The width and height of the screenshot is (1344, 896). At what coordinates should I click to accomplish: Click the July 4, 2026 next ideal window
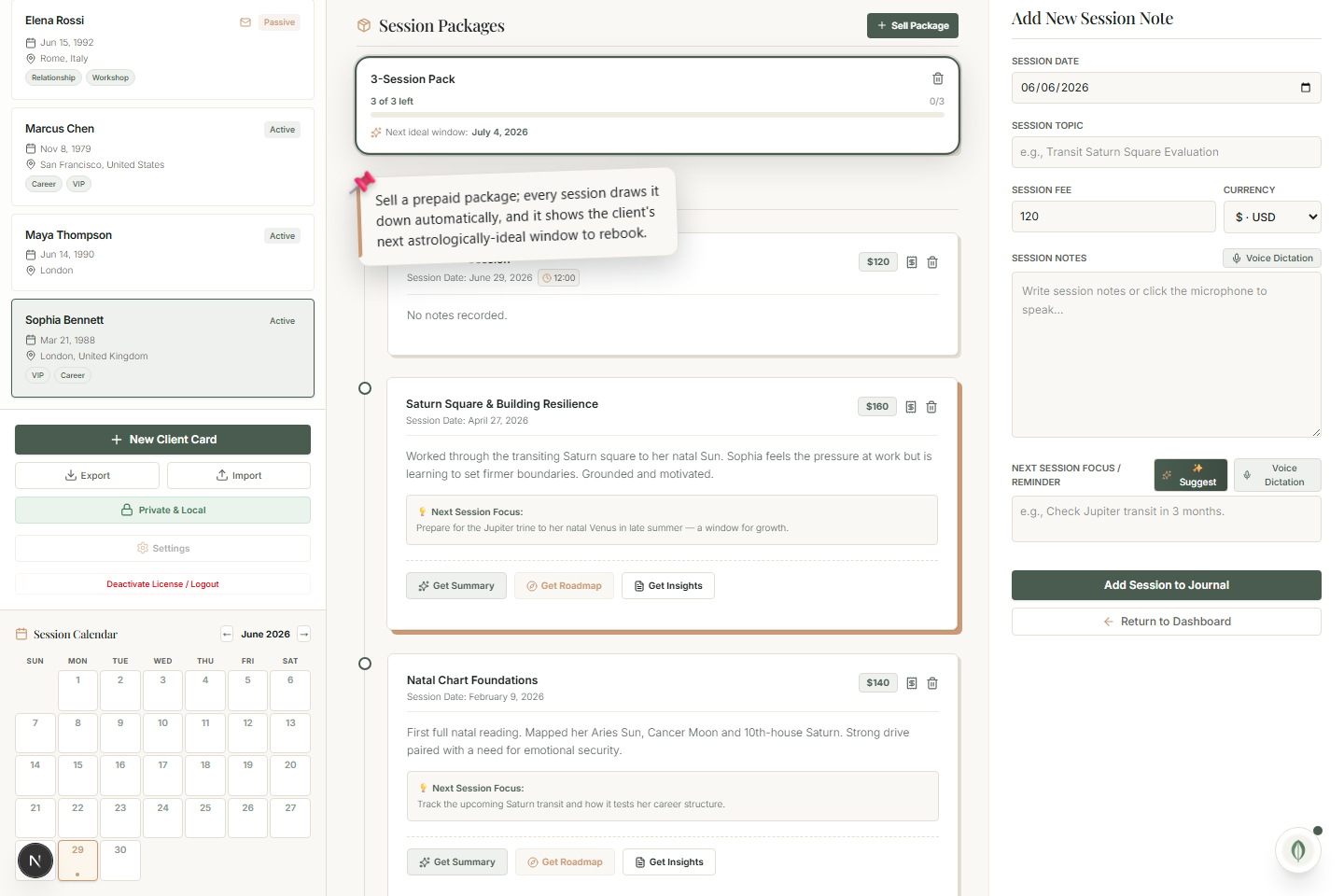(499, 133)
